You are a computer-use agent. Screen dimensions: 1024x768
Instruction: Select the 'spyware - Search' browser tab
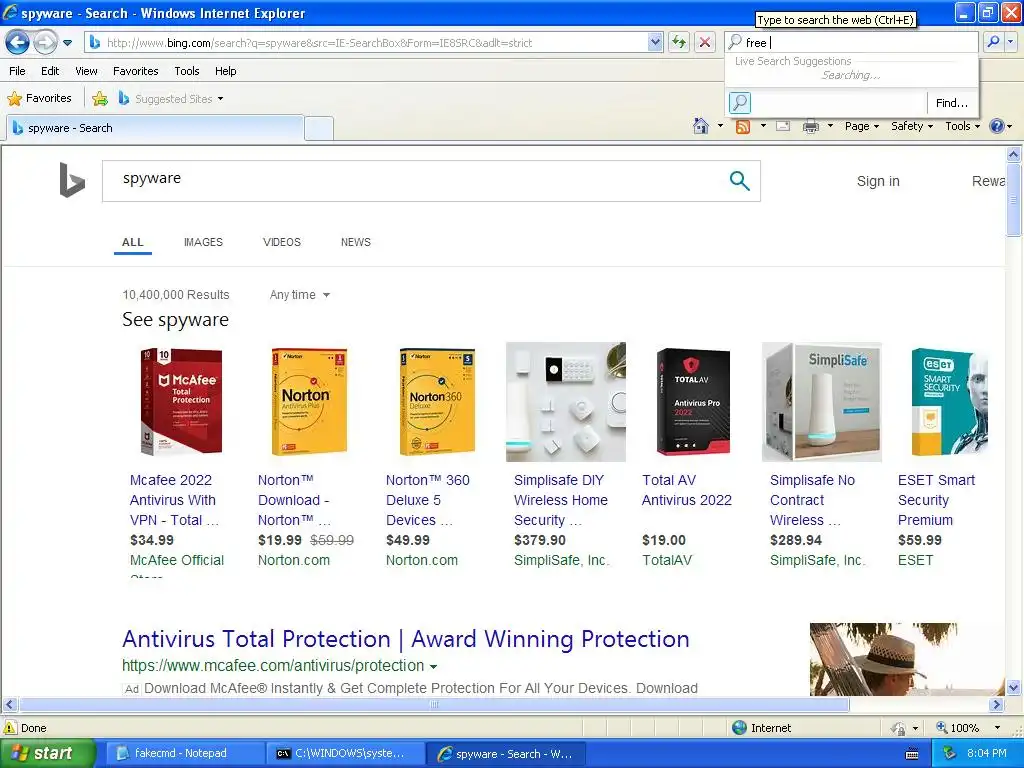click(155, 128)
